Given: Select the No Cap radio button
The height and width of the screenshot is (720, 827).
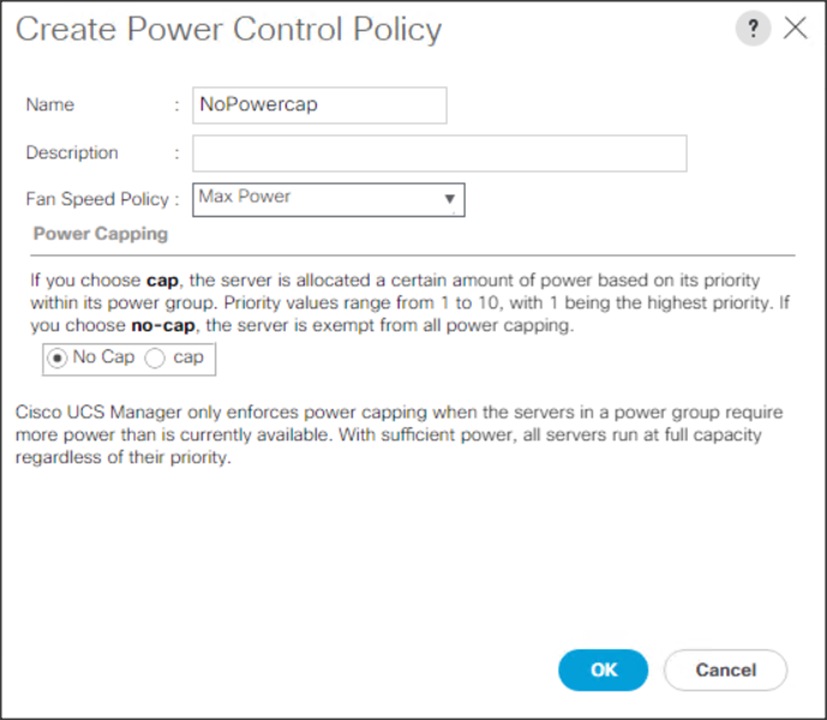Looking at the screenshot, I should [59, 358].
